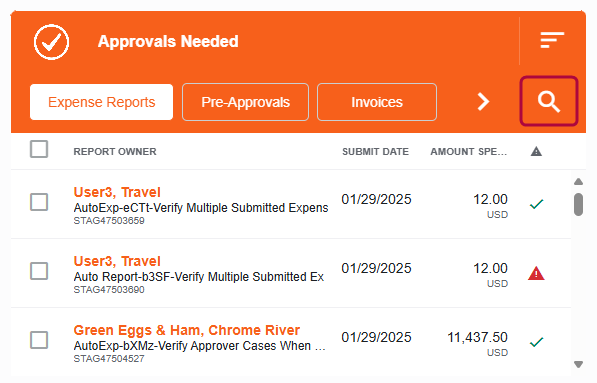Switch to the Pre-Approvals tab
The height and width of the screenshot is (383, 597).
click(x=245, y=102)
